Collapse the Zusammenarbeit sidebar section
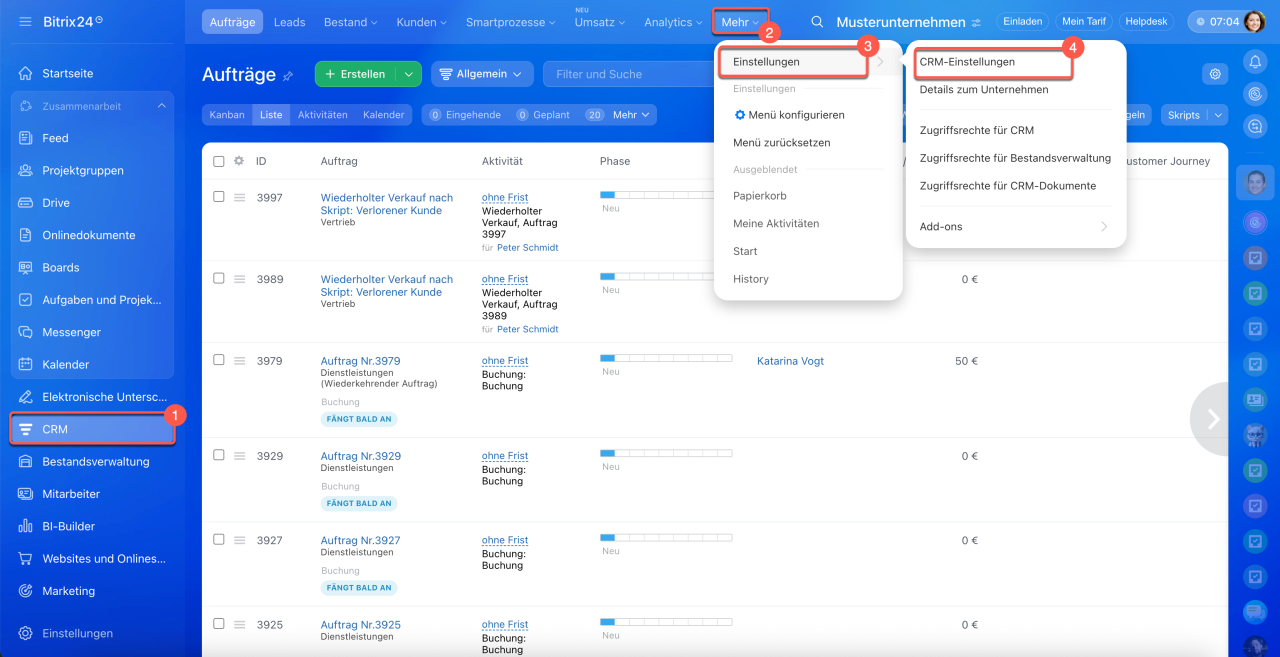 point(162,106)
